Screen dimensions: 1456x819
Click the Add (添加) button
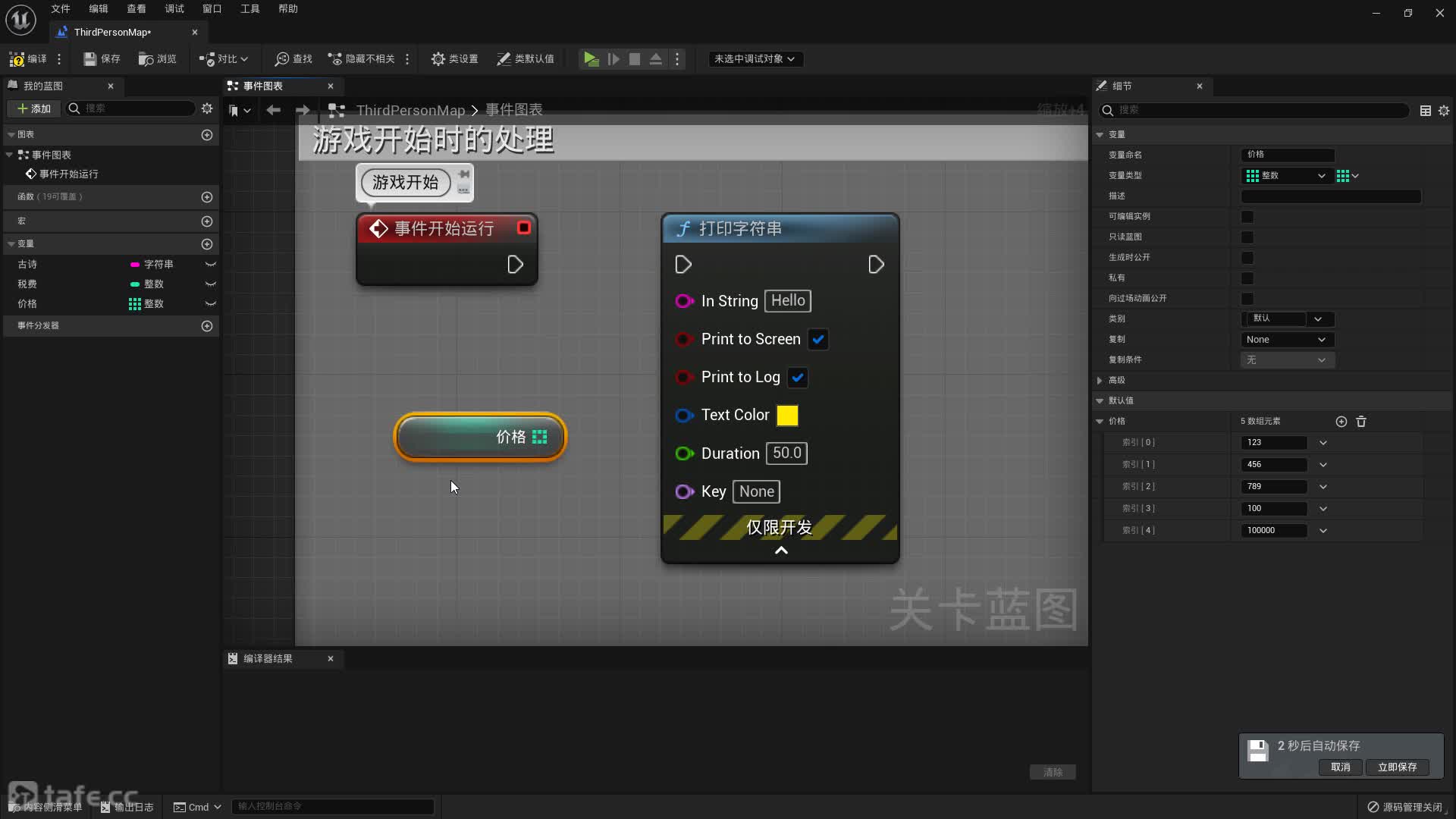click(x=34, y=108)
